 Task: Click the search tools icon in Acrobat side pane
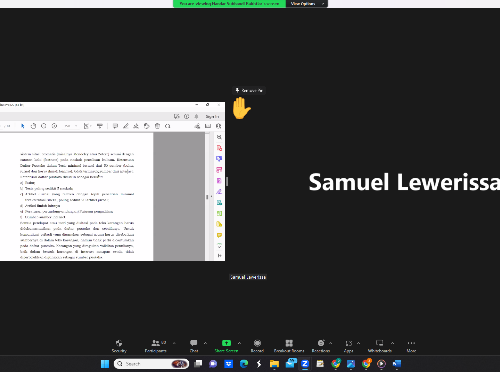219,137
